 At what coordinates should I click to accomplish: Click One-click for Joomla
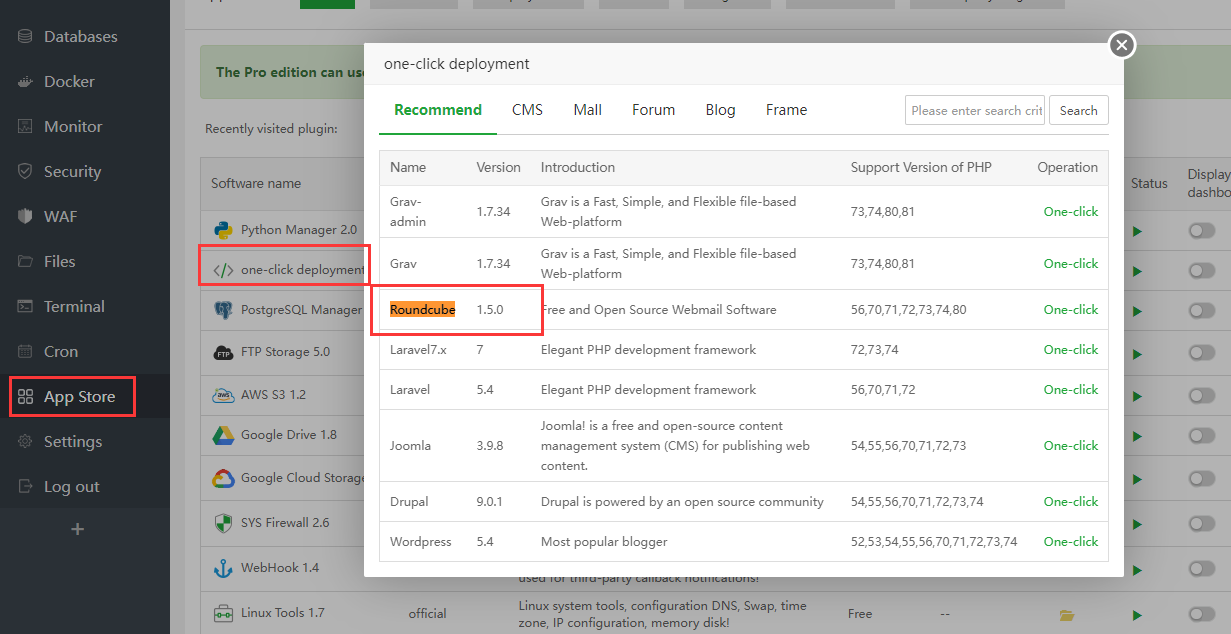[1070, 445]
